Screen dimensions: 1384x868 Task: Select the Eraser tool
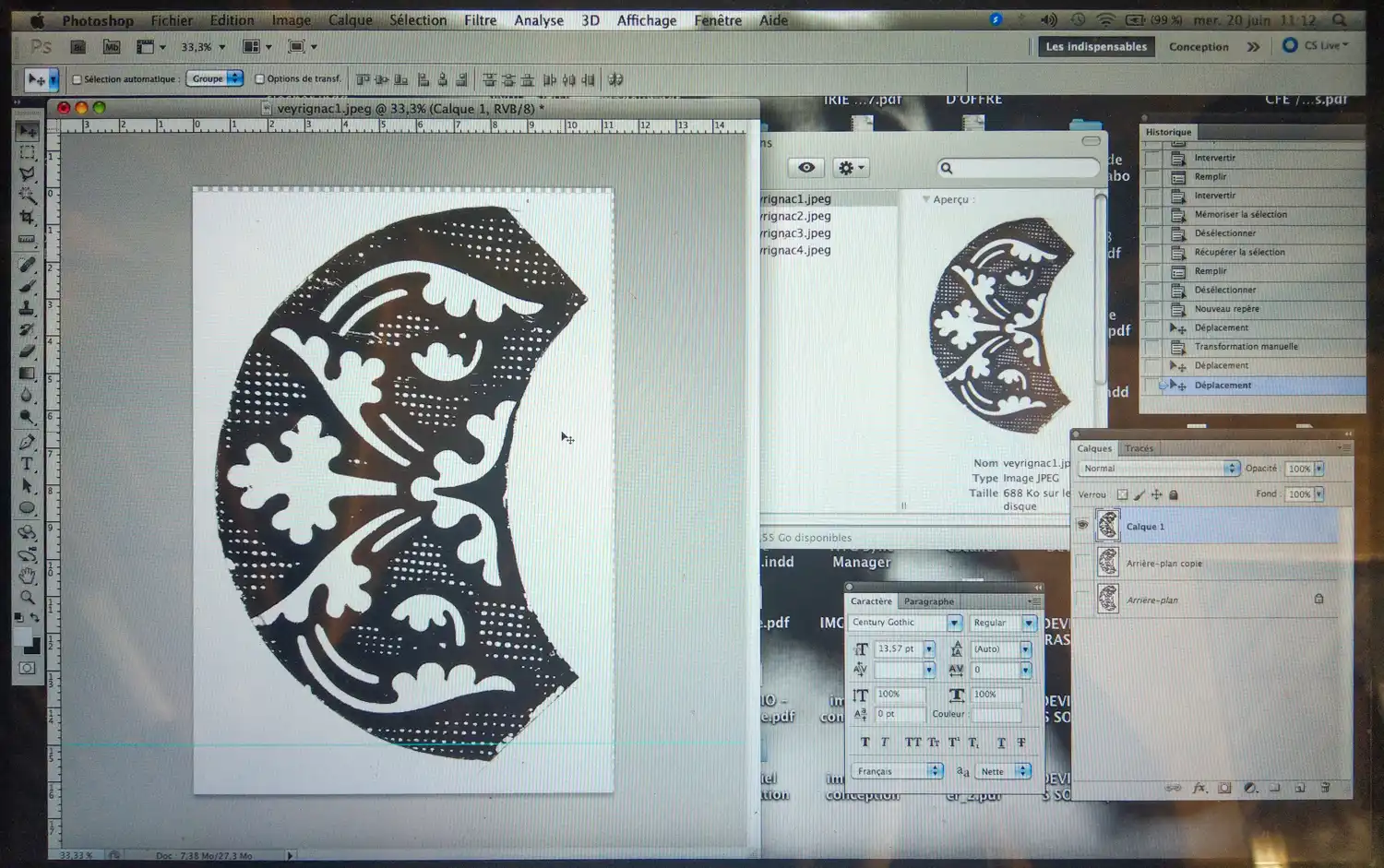(28, 351)
